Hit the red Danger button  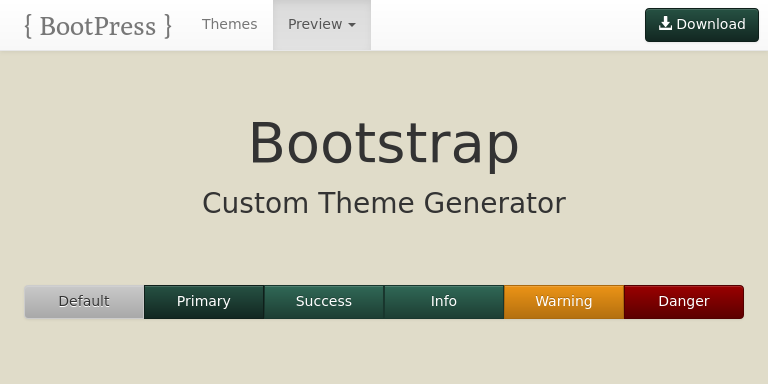[x=684, y=302]
